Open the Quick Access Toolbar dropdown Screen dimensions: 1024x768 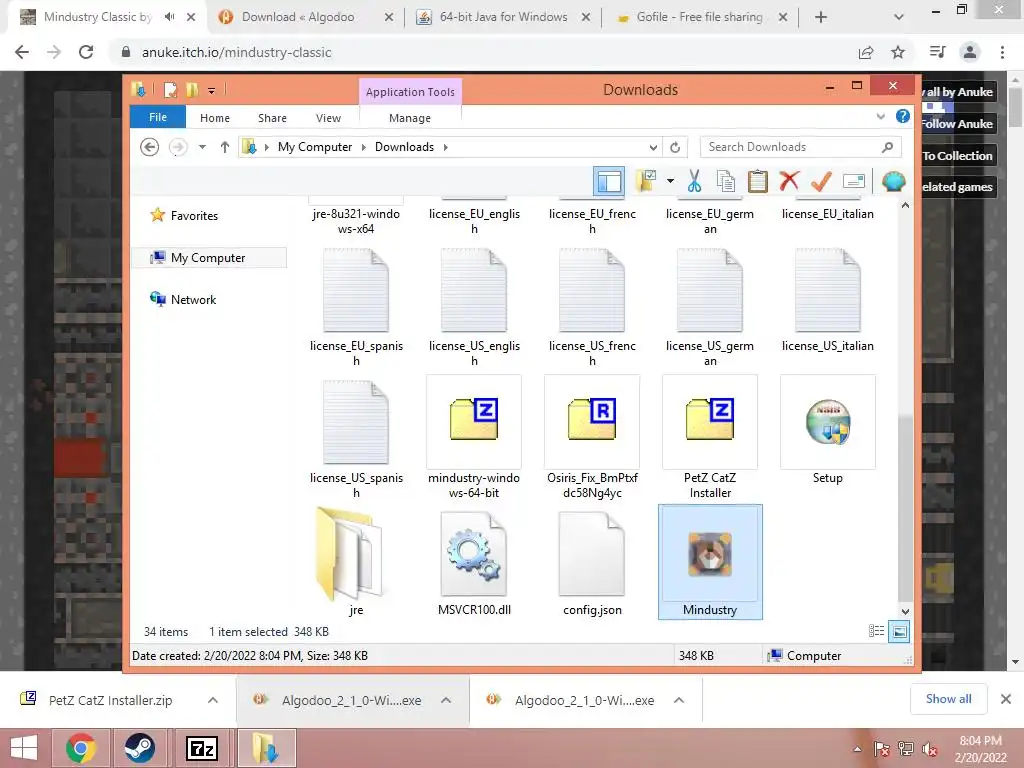(212, 90)
